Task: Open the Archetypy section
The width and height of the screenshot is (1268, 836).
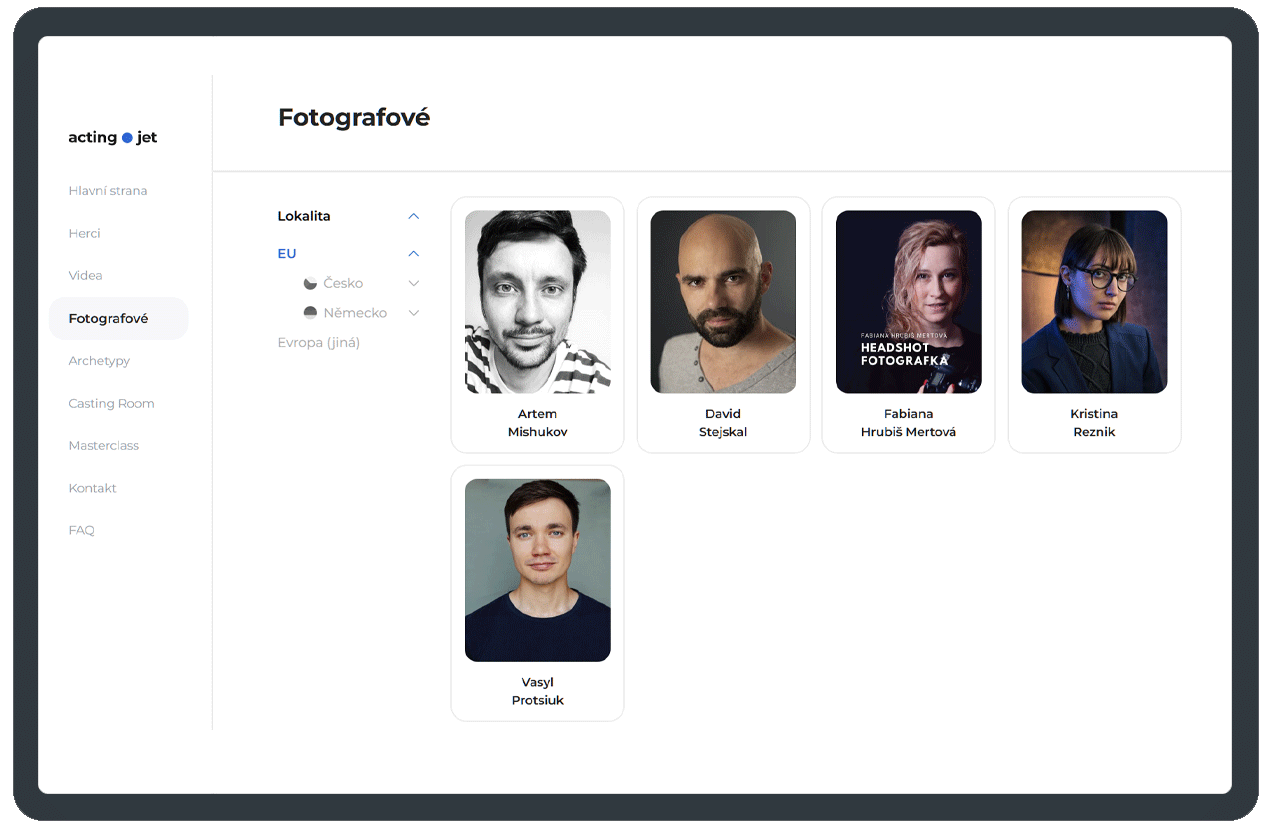Action: [99, 361]
